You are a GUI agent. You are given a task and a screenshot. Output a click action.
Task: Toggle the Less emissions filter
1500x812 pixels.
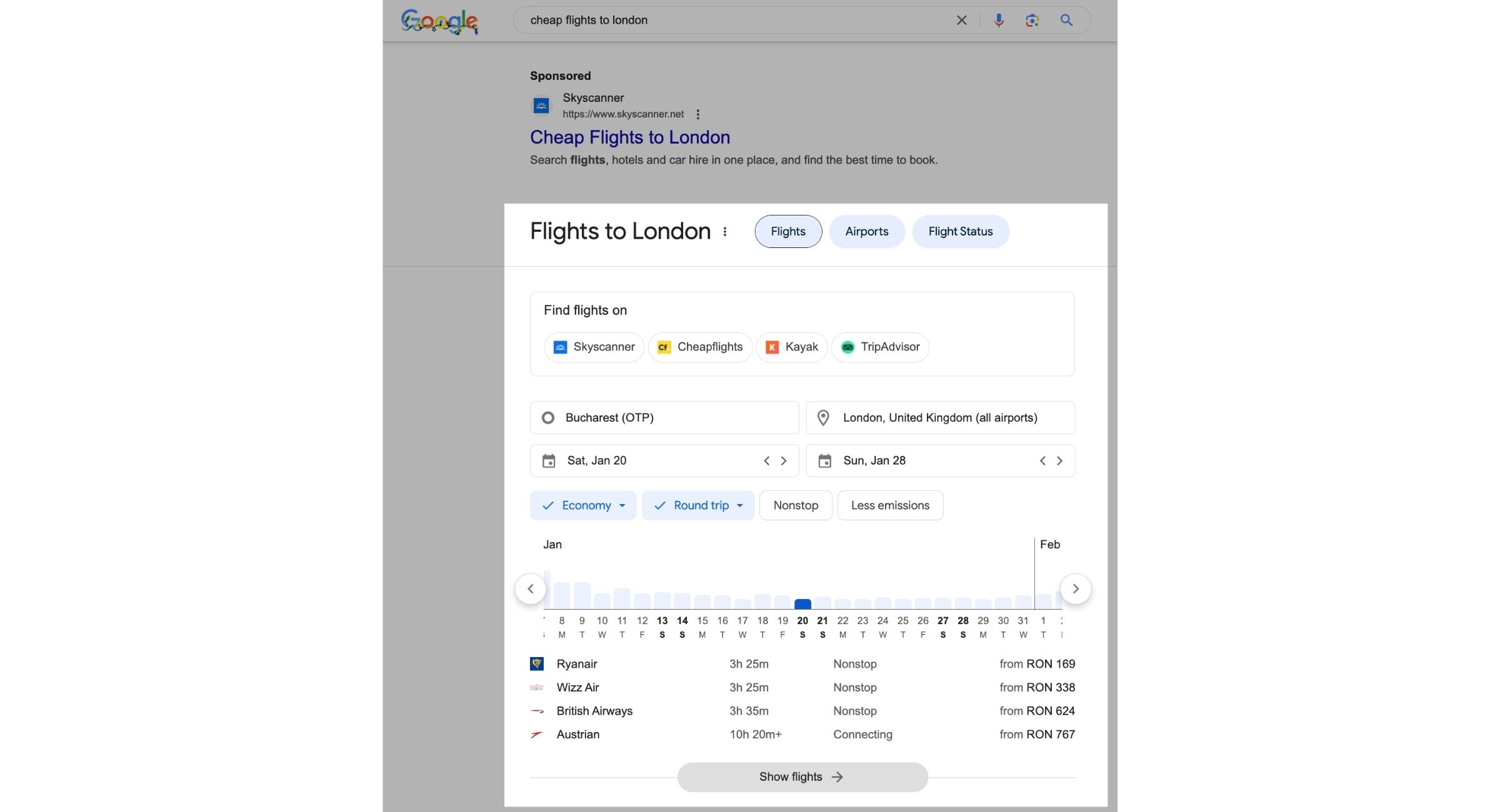[890, 505]
